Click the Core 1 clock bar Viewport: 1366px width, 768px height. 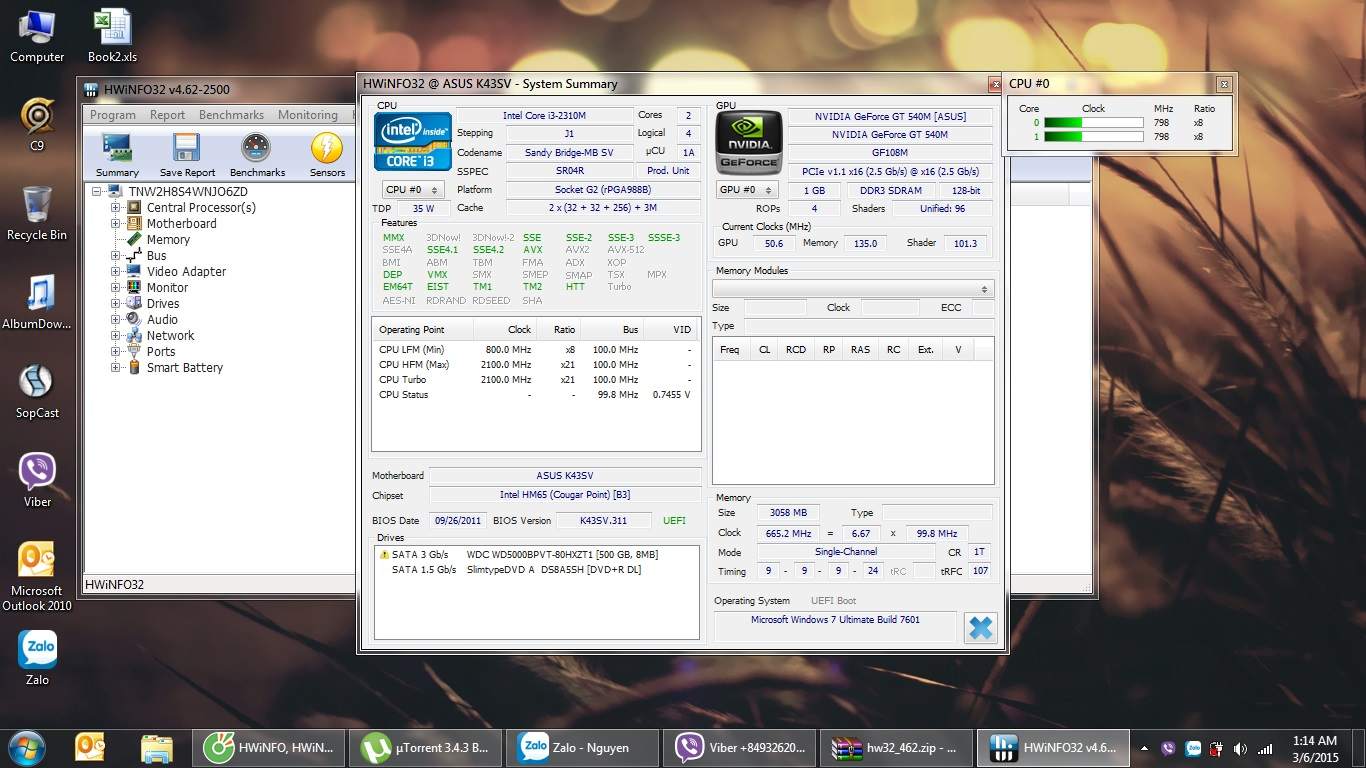(x=1093, y=137)
